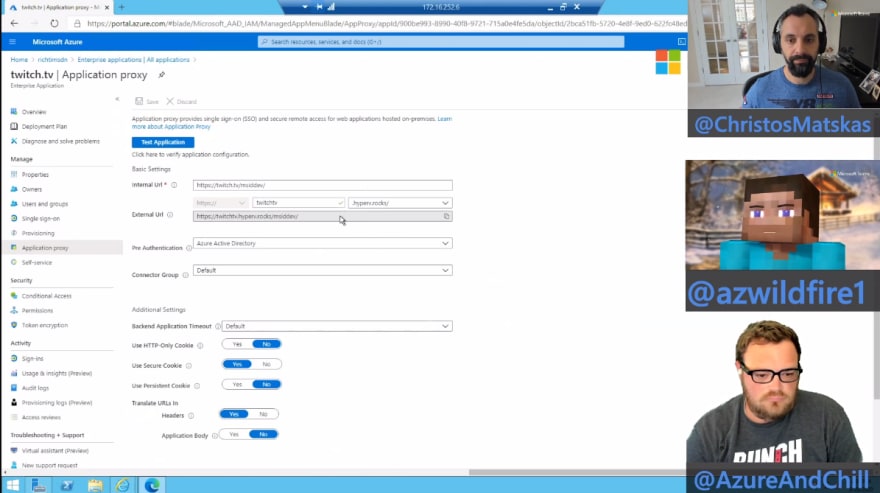880x493 pixels.
Task: Launch PowerShell from the taskbar
Action: pos(67,485)
